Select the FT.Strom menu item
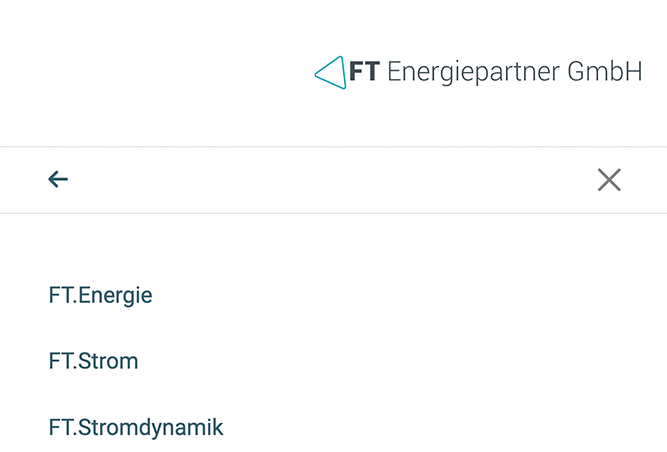This screenshot has width=667, height=452. tap(94, 361)
